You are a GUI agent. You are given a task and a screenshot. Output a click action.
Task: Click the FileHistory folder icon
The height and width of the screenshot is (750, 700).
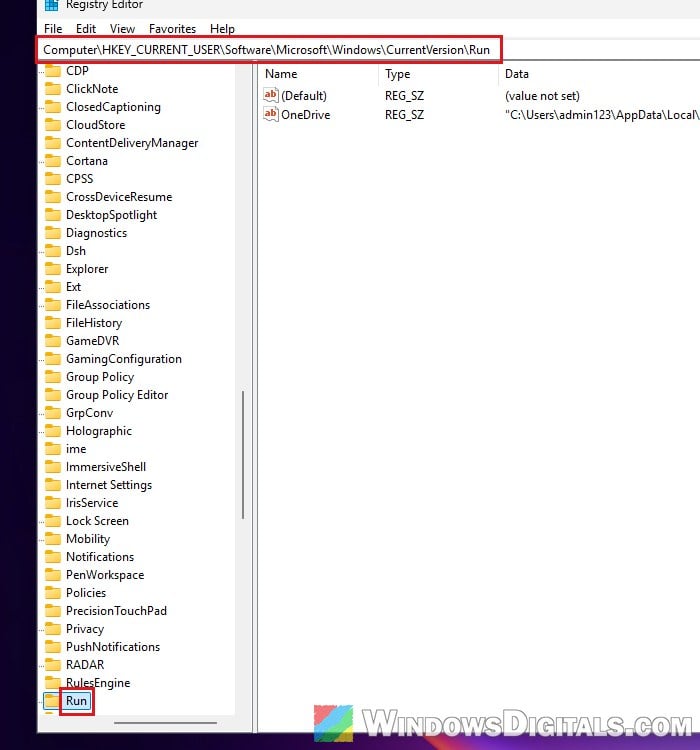click(53, 323)
